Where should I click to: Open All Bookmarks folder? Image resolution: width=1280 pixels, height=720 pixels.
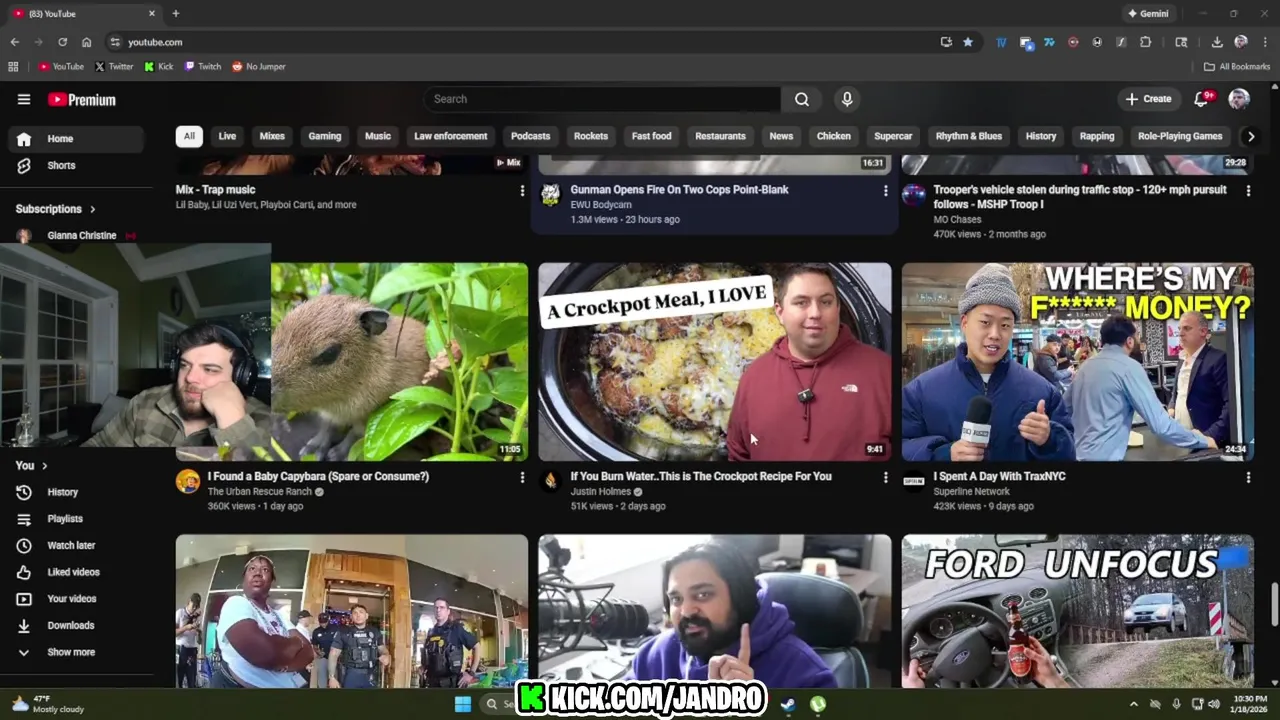pos(1237,66)
